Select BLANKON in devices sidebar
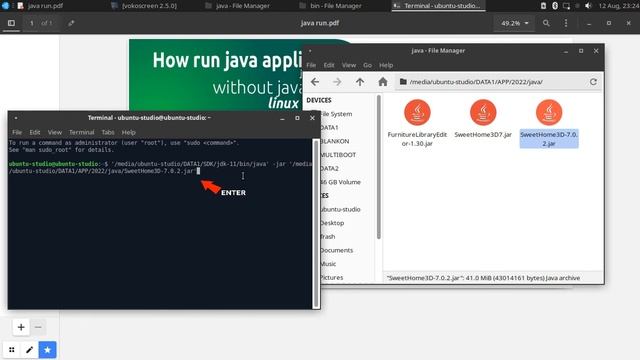640x360 pixels. point(335,141)
